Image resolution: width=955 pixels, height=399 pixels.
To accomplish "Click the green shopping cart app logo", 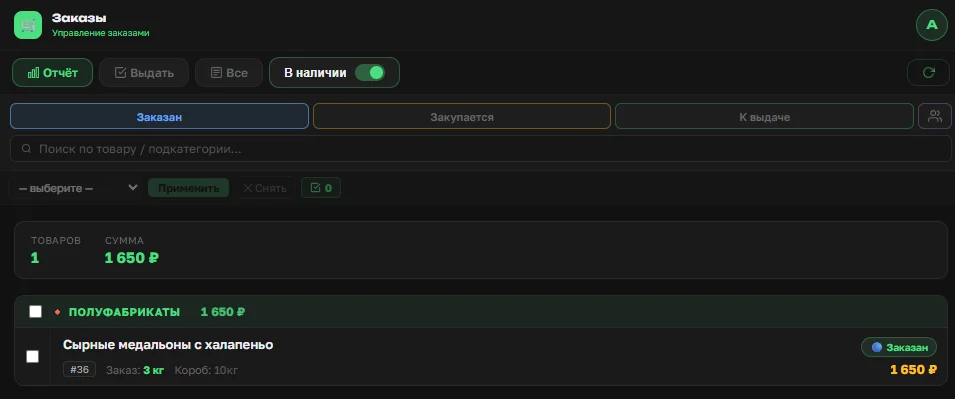I will click(28, 25).
